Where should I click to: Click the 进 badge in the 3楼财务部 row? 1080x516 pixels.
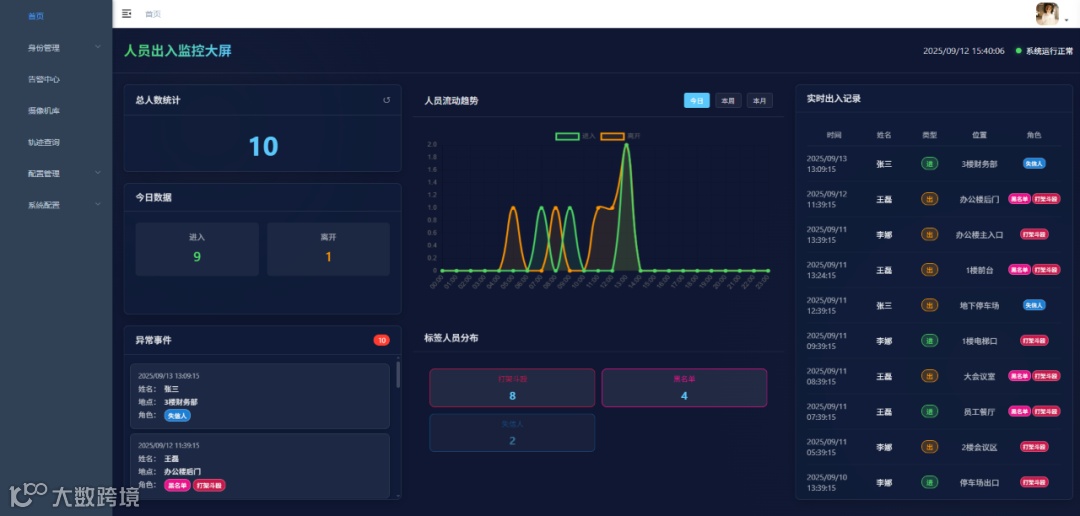pyautogui.click(x=929, y=163)
